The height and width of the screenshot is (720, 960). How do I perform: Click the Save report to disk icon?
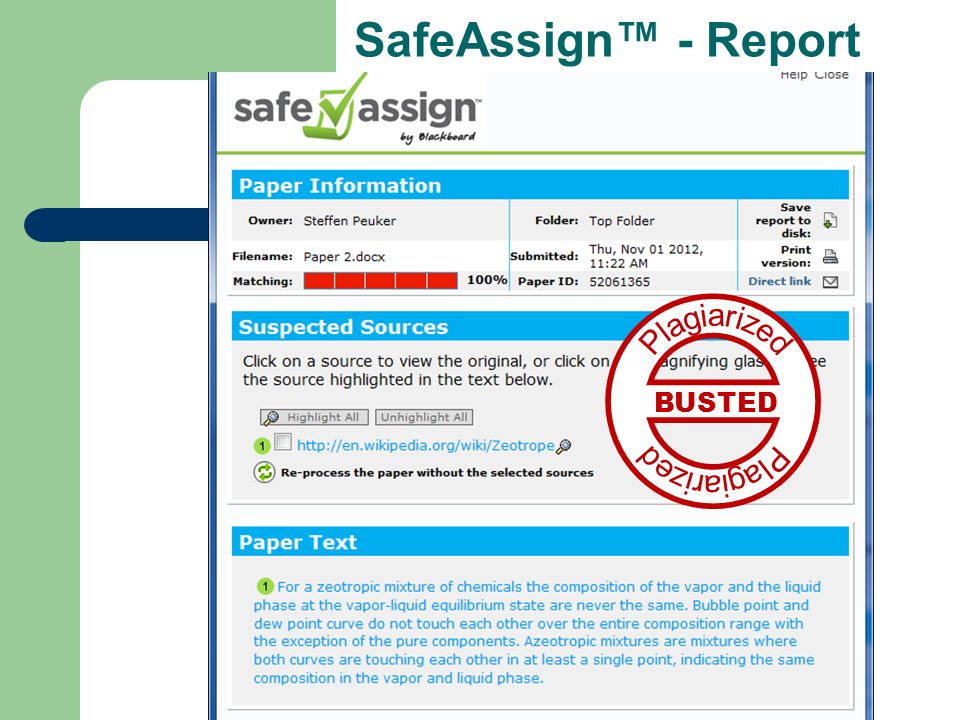pyautogui.click(x=830, y=220)
